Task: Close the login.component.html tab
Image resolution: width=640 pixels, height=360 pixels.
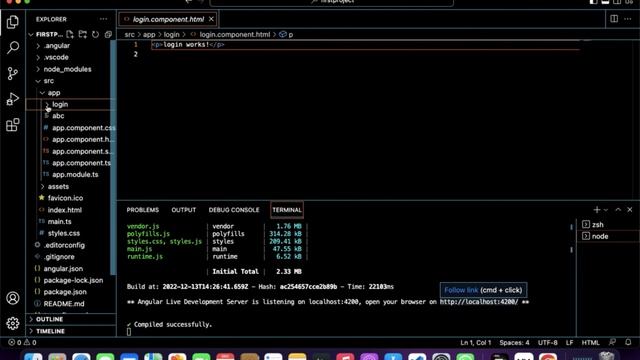Action: tap(211, 19)
